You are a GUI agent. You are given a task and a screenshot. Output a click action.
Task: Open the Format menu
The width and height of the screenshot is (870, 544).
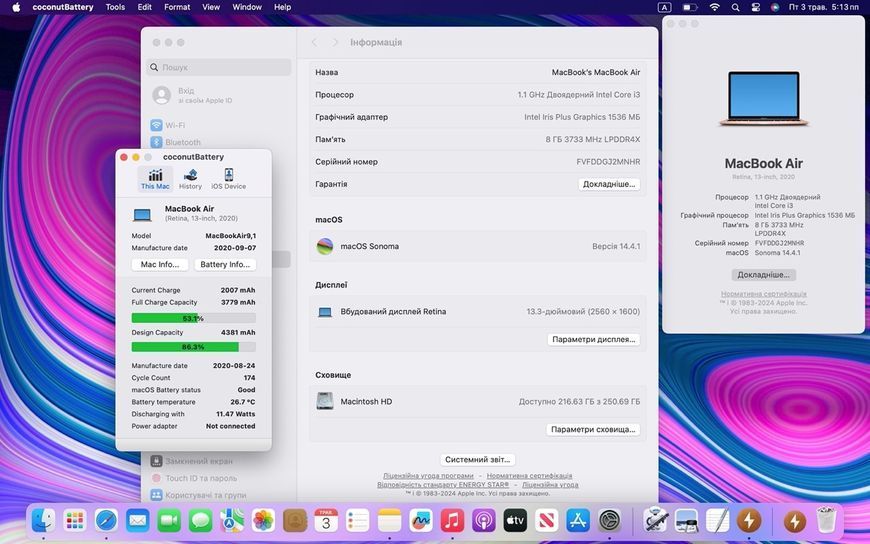point(177,7)
